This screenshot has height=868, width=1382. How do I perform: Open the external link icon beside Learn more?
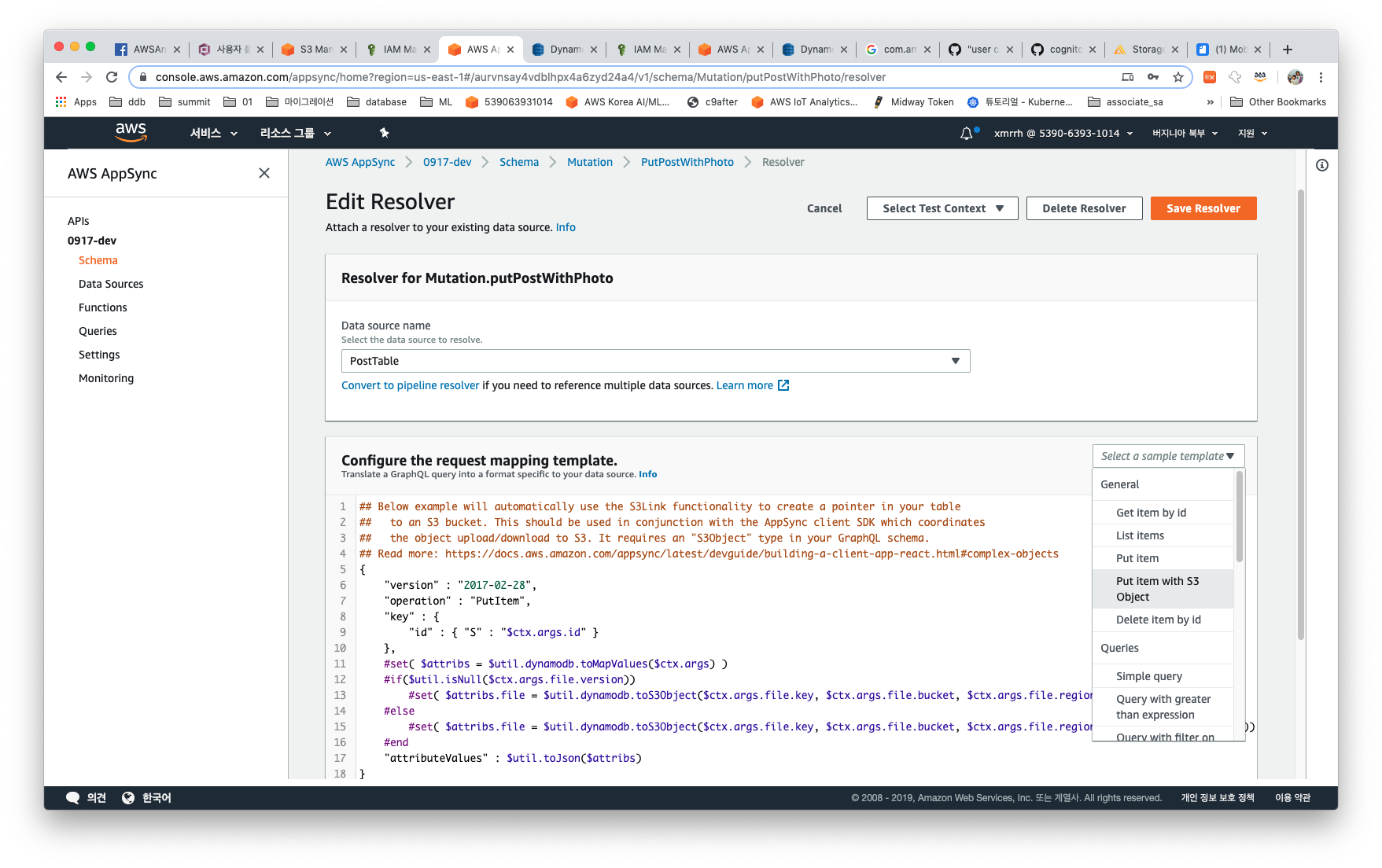783,385
